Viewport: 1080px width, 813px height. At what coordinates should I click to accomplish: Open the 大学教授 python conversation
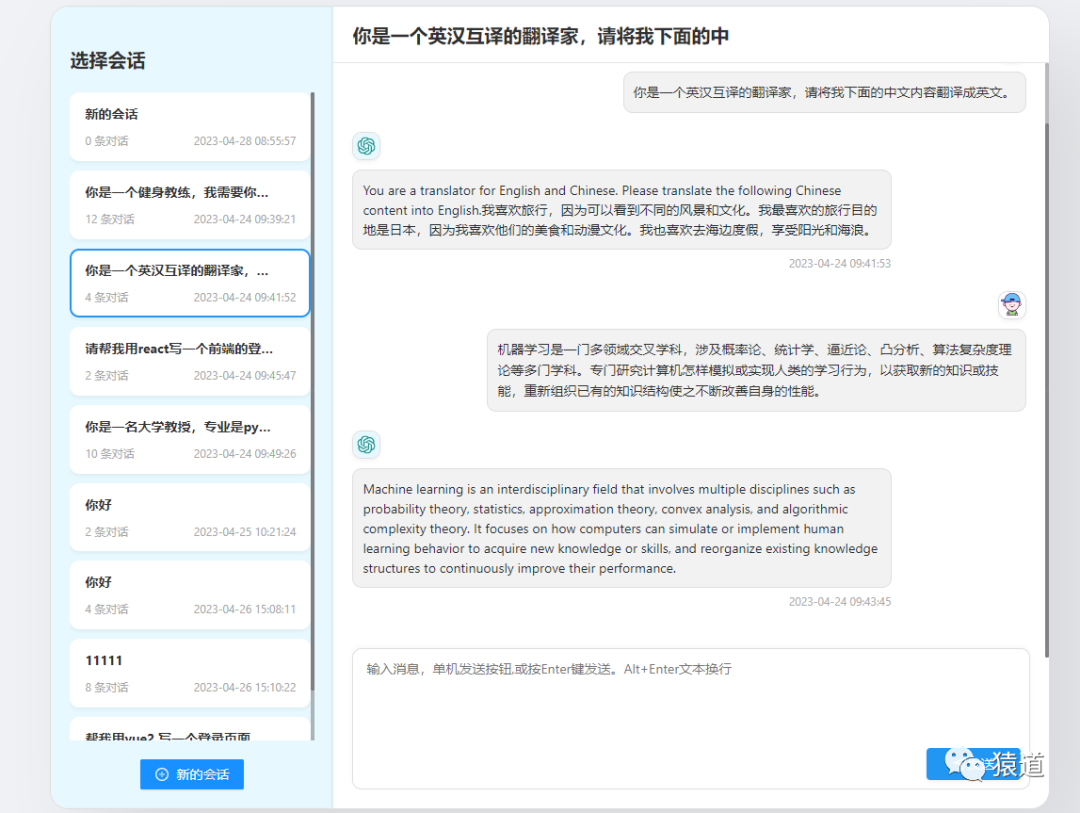click(x=190, y=438)
